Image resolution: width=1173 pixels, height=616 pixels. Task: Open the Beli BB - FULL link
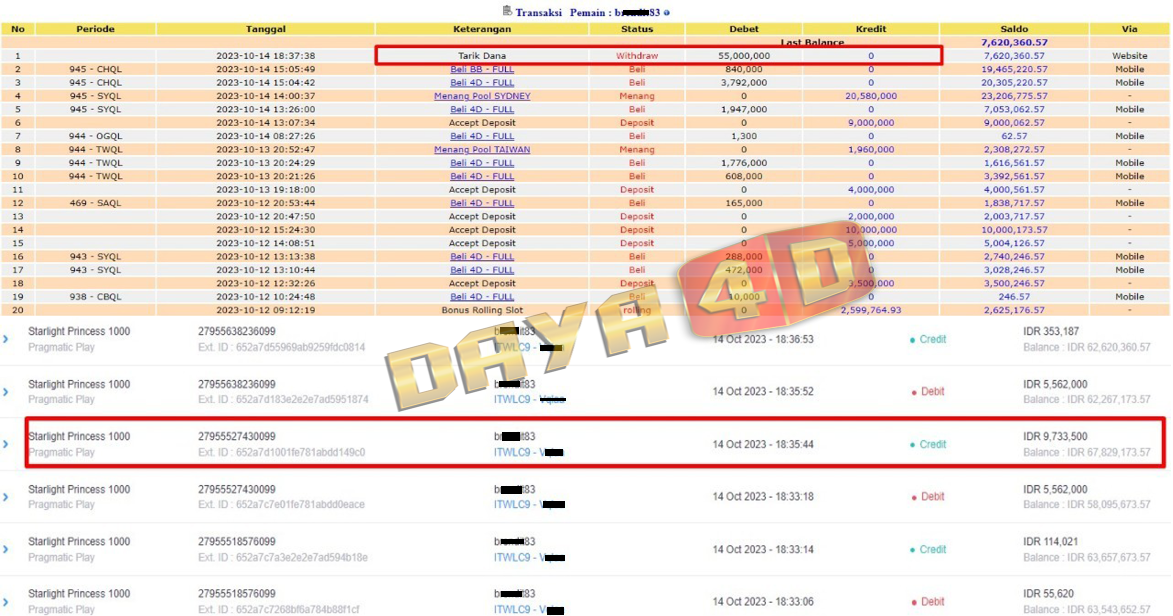tap(482, 69)
